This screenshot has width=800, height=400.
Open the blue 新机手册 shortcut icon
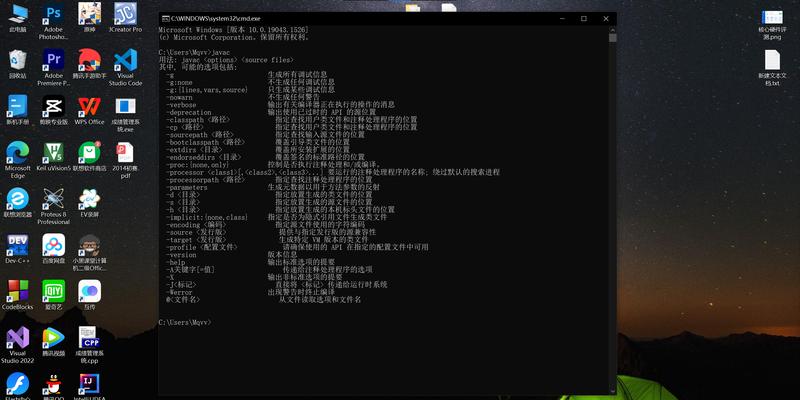(17, 110)
